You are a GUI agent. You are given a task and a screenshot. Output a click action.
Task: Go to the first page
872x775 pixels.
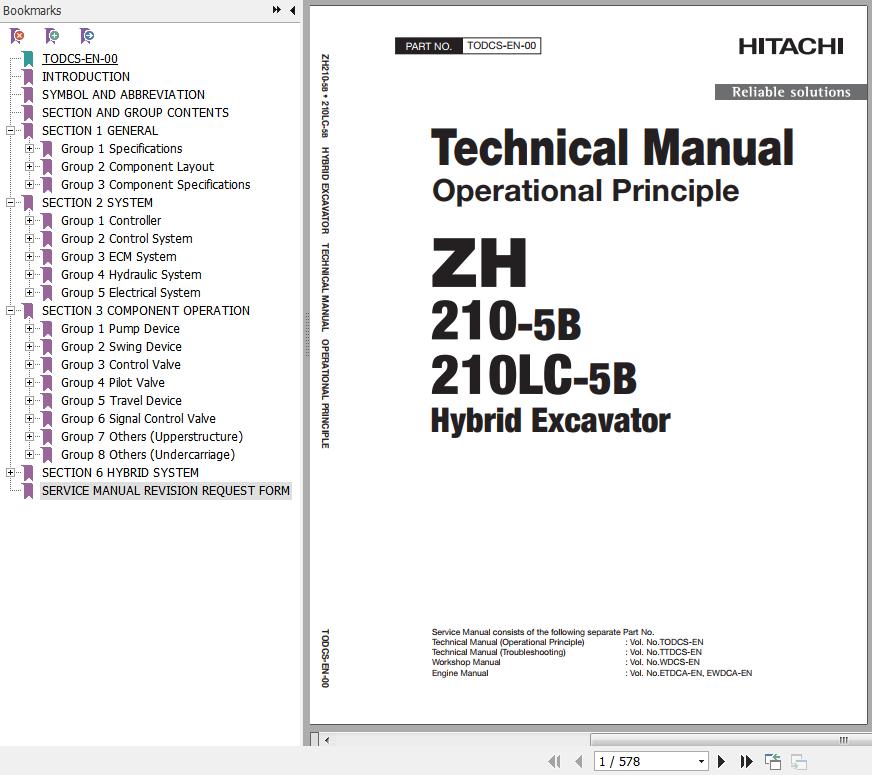point(554,761)
